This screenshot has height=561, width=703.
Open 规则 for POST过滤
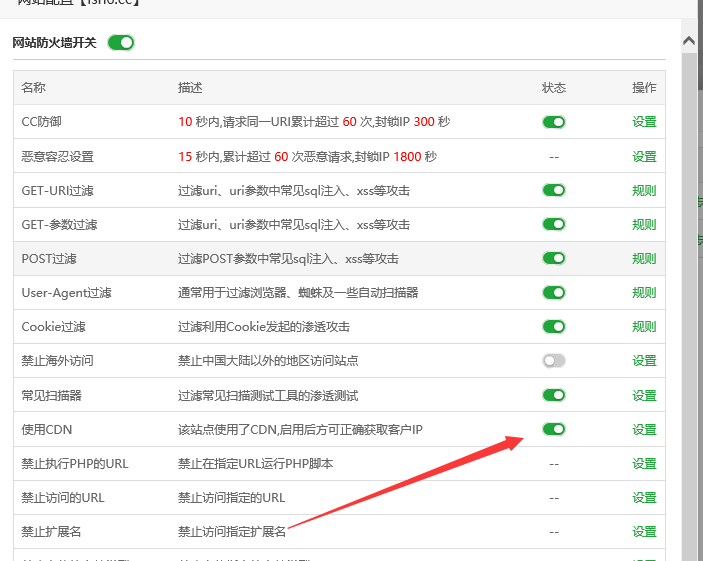(644, 258)
